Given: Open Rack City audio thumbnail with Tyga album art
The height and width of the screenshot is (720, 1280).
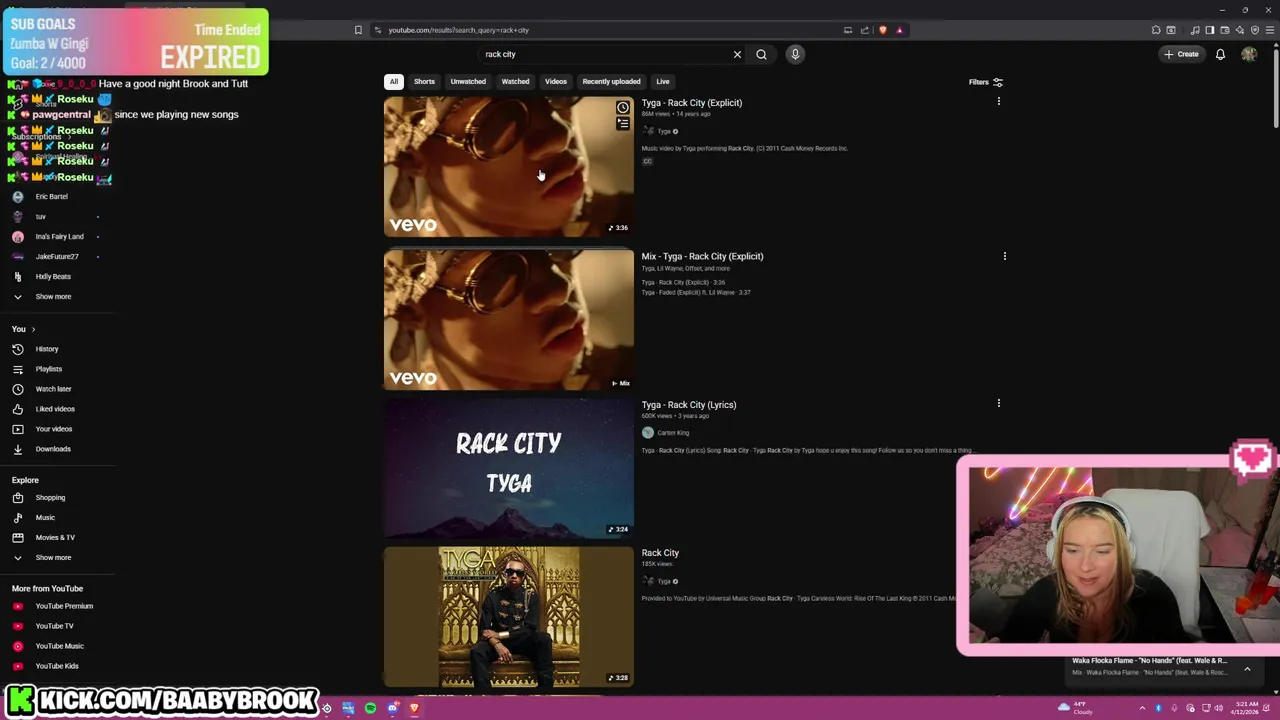Looking at the screenshot, I should click(508, 616).
